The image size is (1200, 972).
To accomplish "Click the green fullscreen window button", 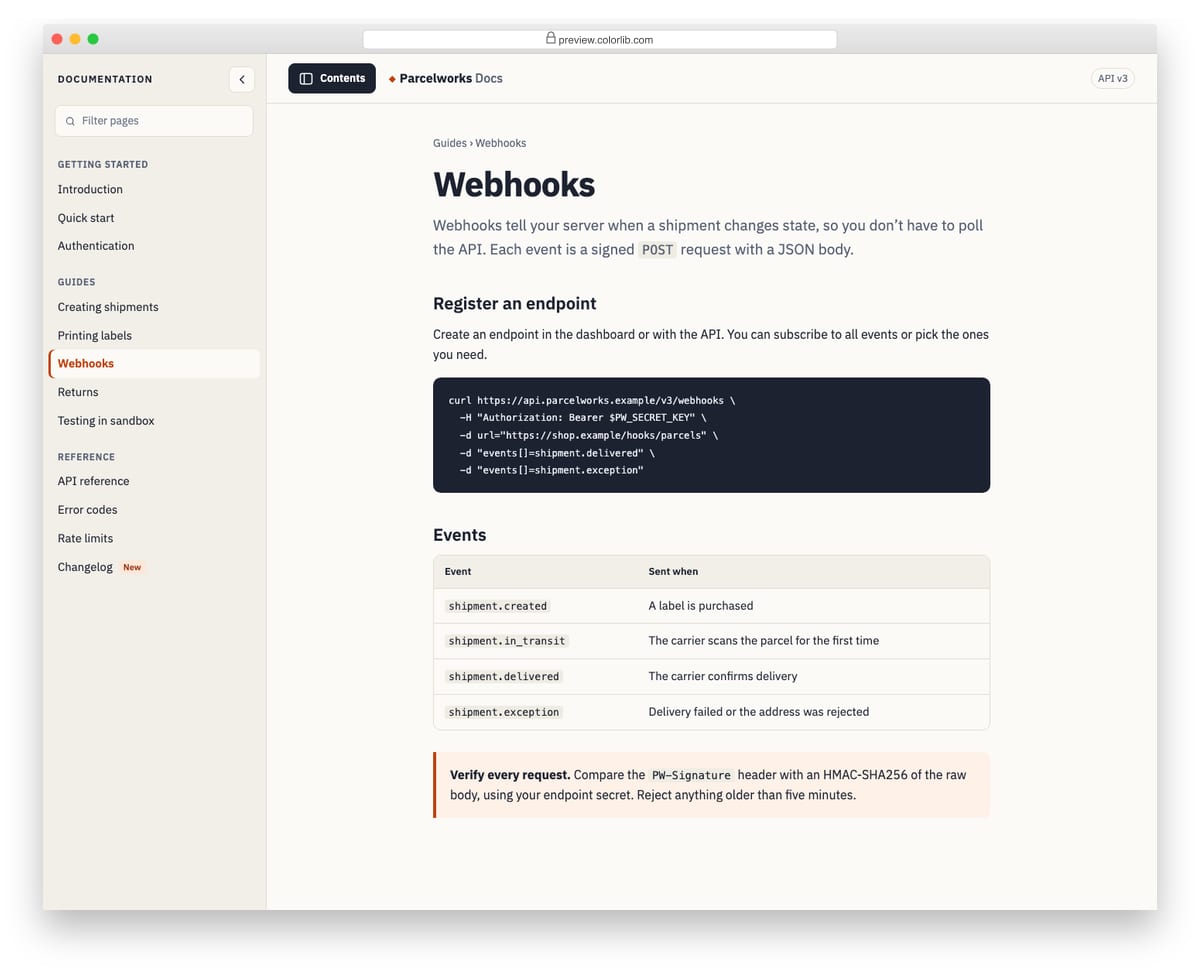I will pos(93,39).
